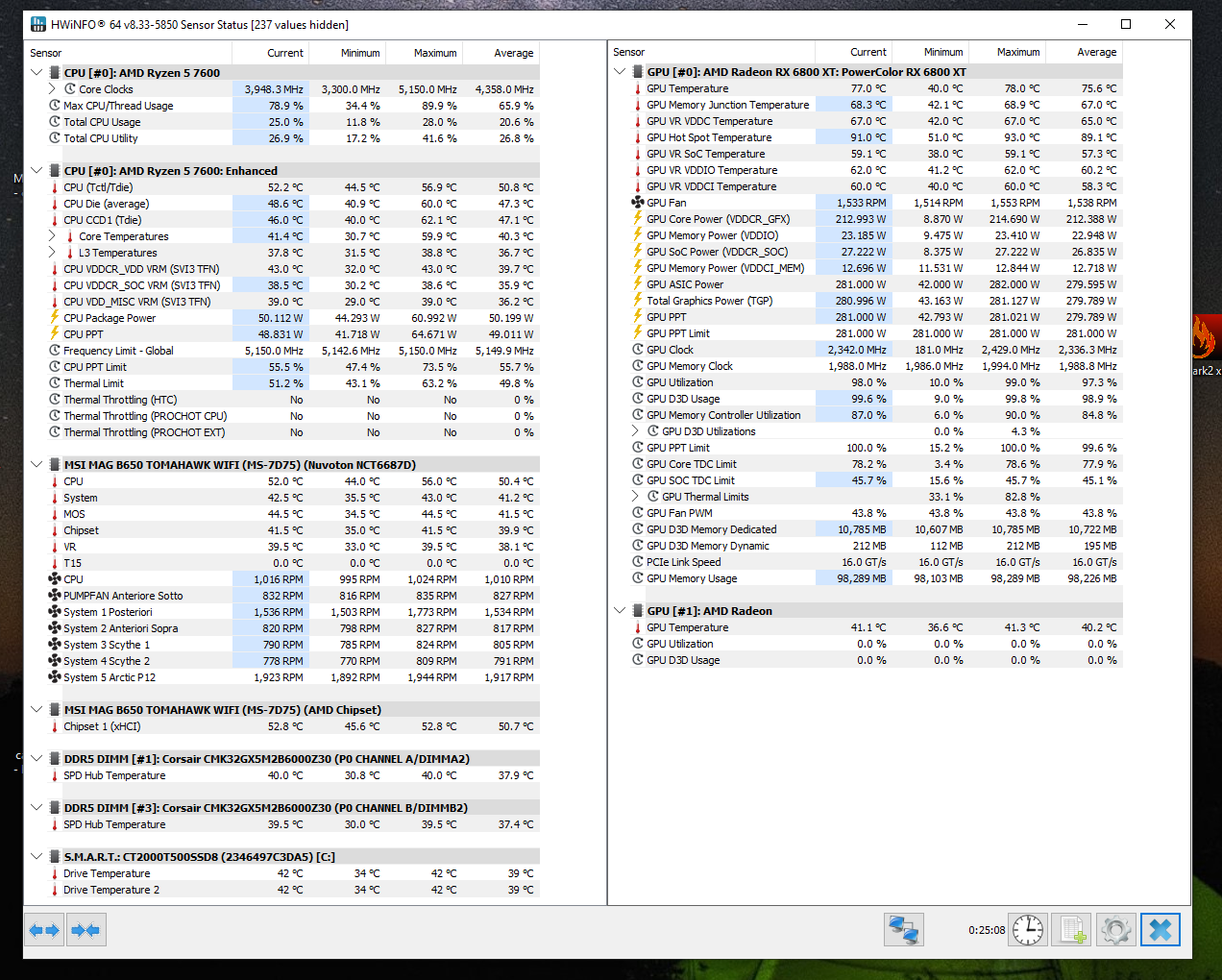
Task: Click the System 5 Arctic P12 fan icon
Action: click(55, 677)
